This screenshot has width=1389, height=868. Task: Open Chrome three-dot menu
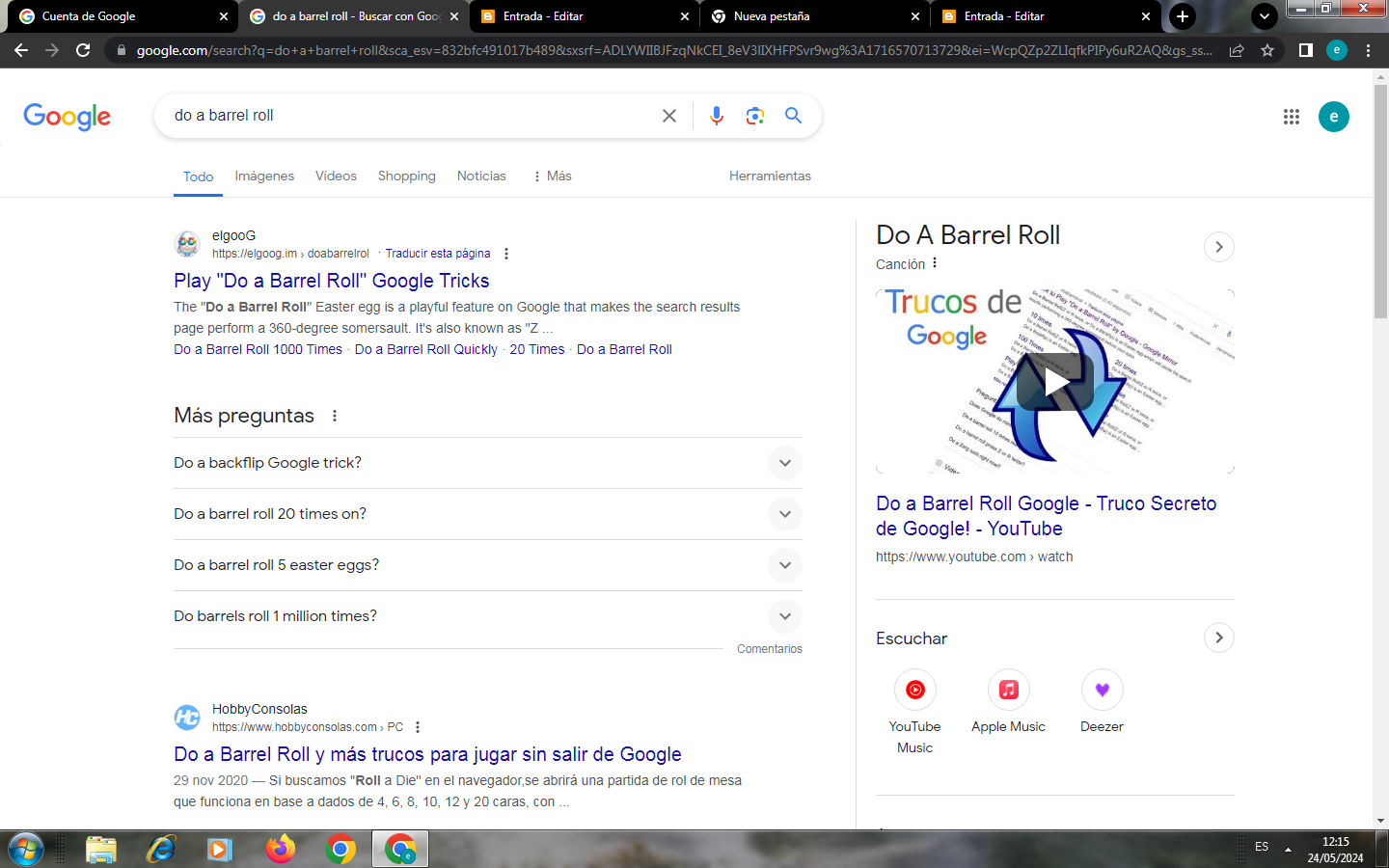(1368, 50)
